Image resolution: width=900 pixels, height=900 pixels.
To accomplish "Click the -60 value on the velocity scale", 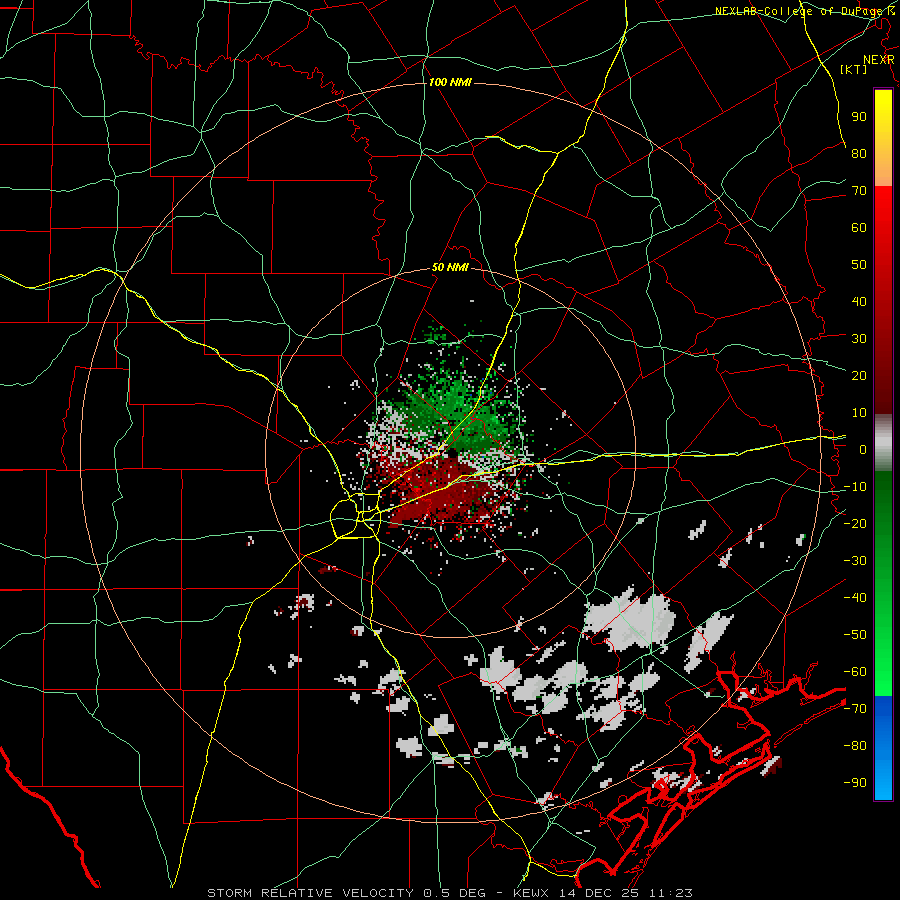I will 855,672.
